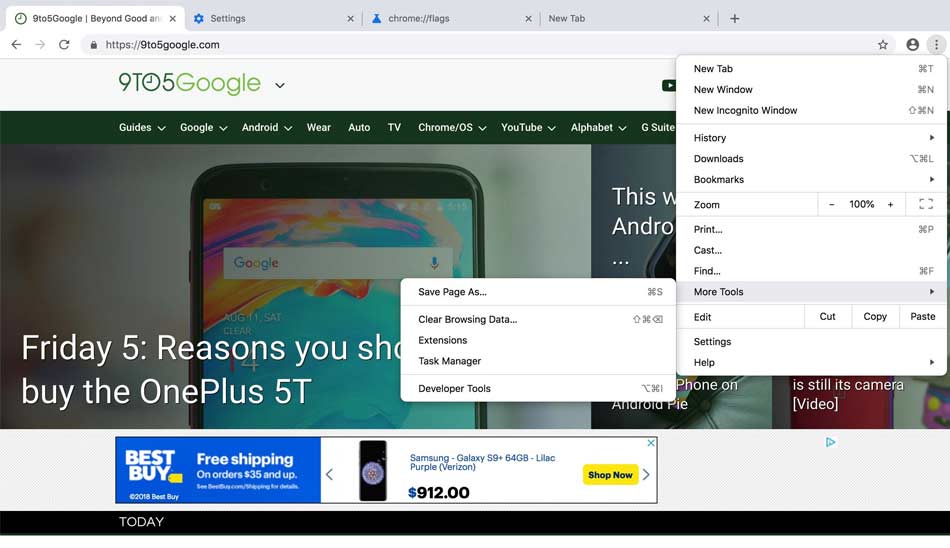Switch to the Settings tab
This screenshot has height=548, width=950.
click(273, 19)
